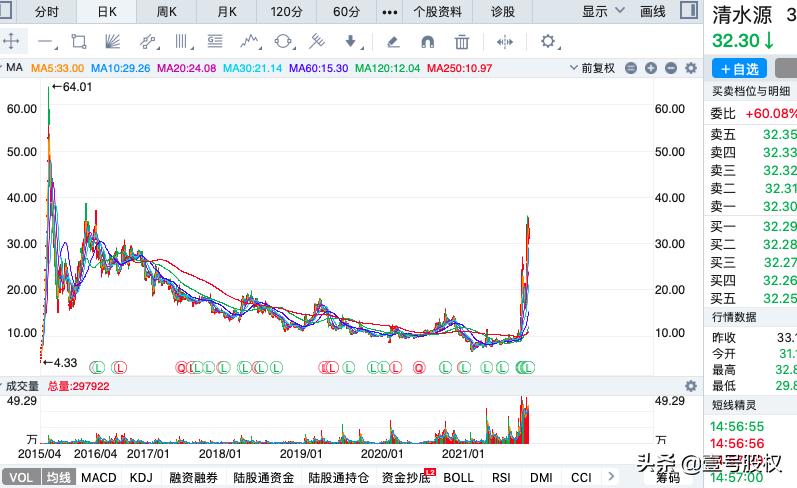797x488 pixels.
Task: Click the MA20:24.08 label
Action: coord(186,68)
